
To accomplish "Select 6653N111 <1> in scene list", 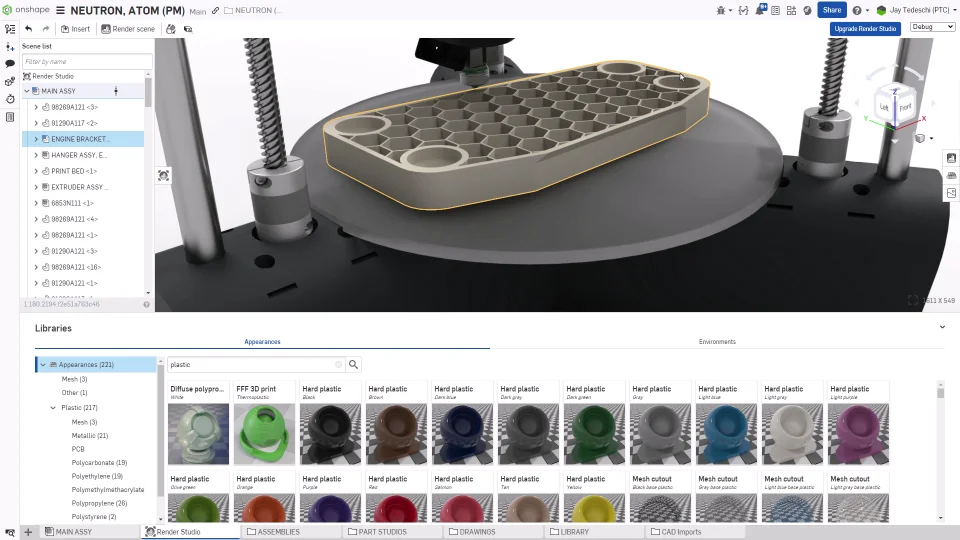I will coord(72,203).
